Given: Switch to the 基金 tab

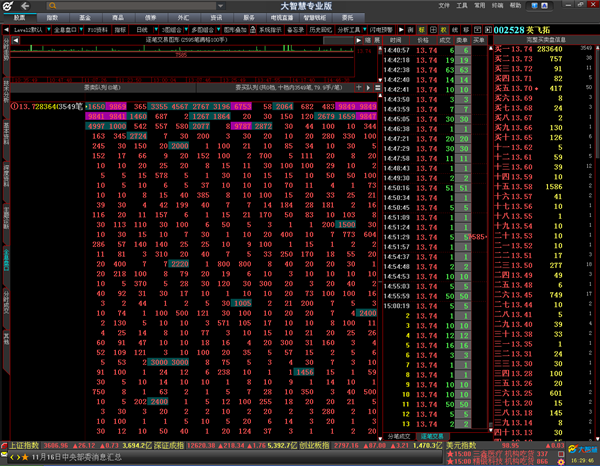Looking at the screenshot, I should tap(85, 18).
